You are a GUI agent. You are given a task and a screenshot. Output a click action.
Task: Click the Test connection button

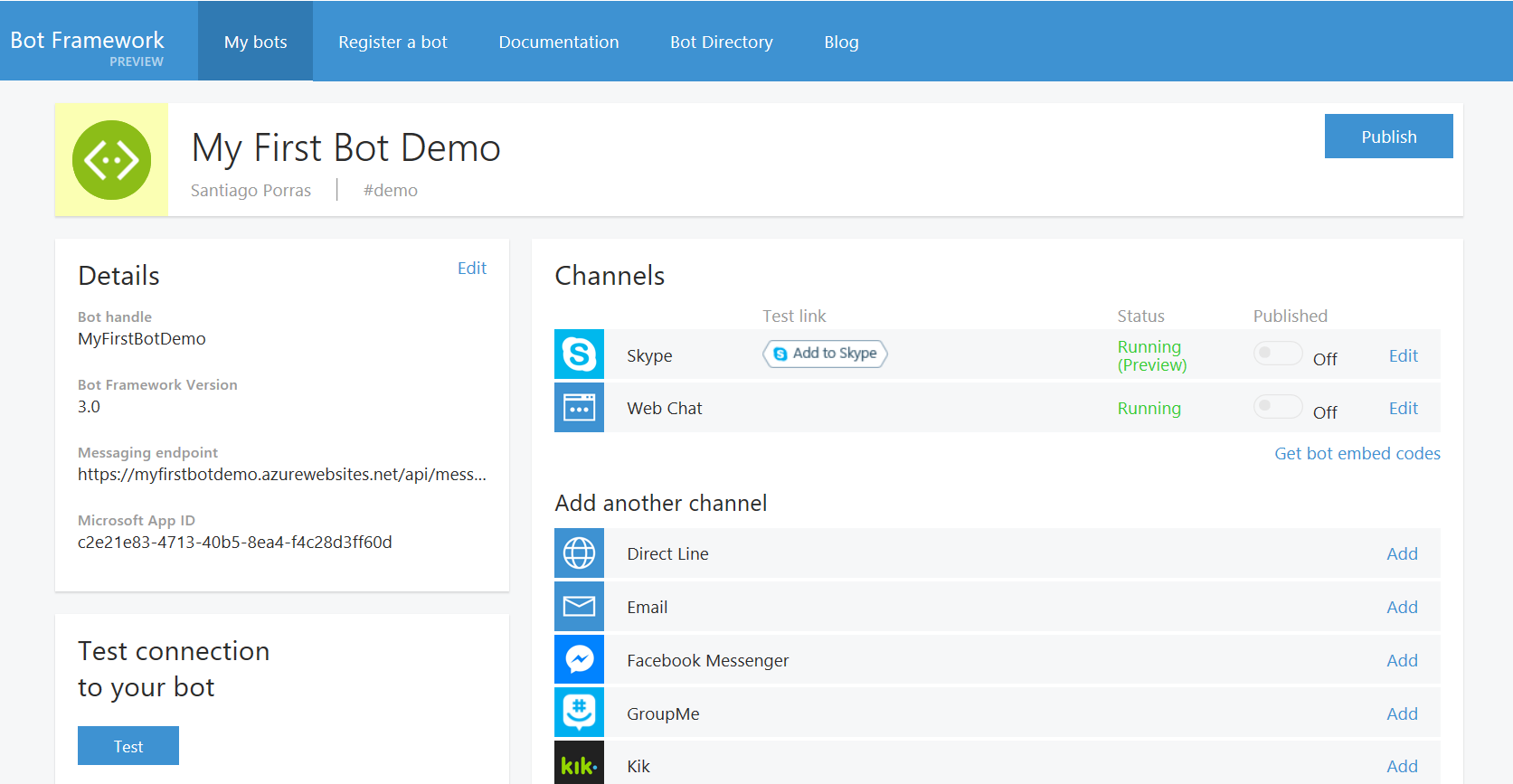128,746
